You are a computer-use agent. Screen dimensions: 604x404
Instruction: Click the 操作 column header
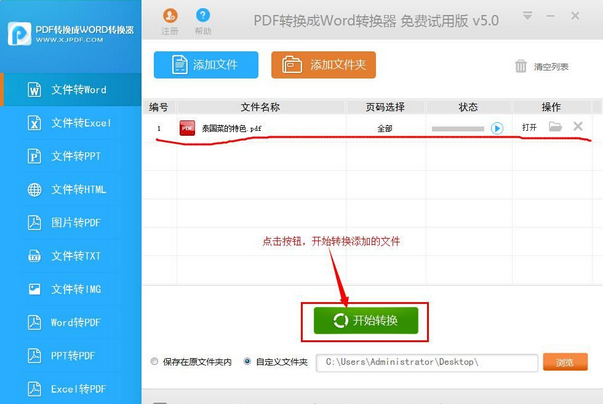point(551,107)
